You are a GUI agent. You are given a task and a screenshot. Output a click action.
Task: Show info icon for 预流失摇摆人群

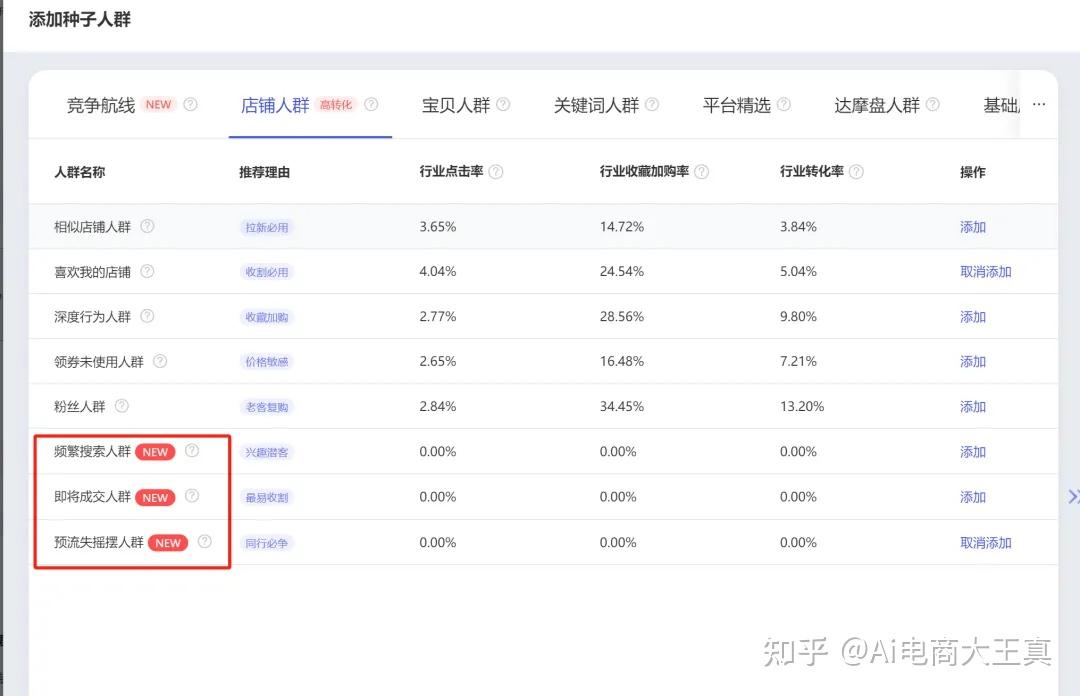pos(205,541)
